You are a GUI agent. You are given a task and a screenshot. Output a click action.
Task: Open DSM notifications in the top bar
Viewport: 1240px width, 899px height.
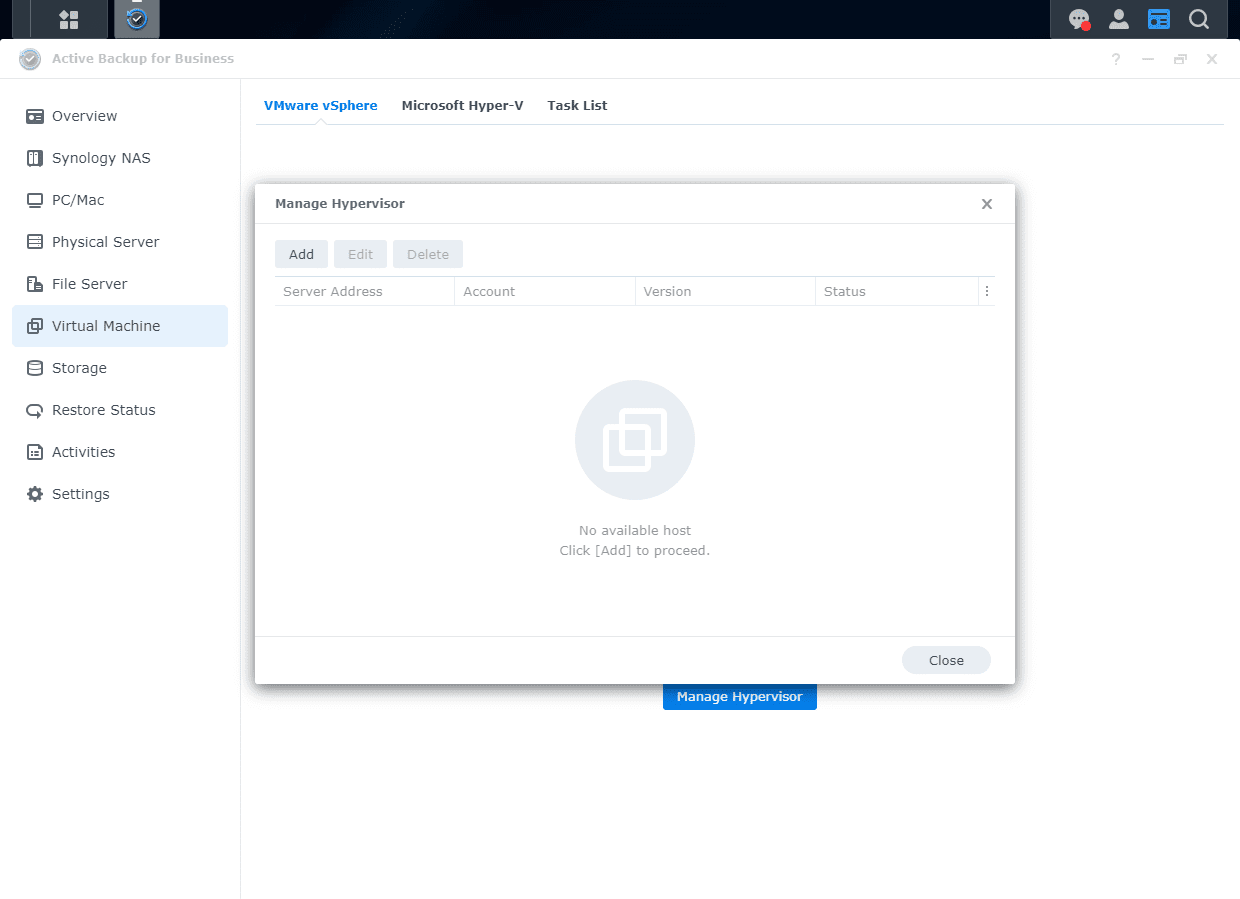(1078, 19)
